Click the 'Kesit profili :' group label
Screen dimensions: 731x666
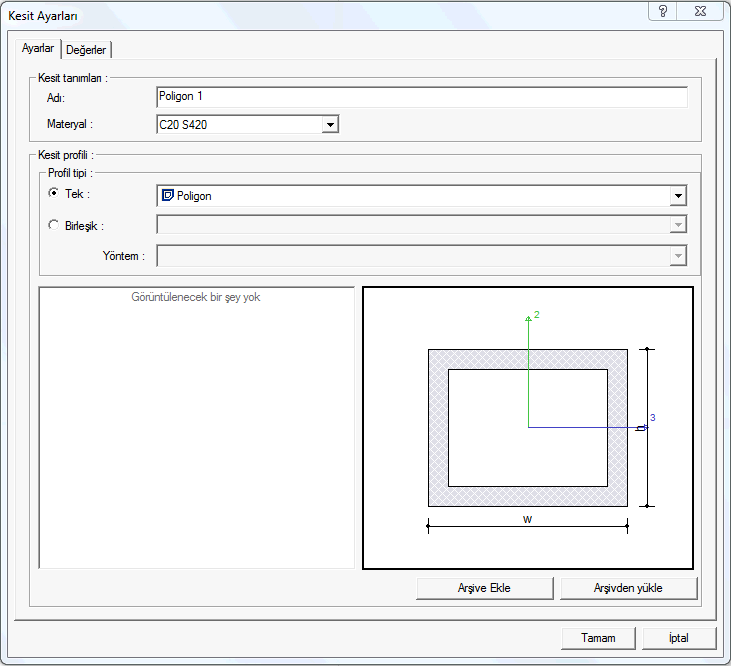(x=66, y=155)
